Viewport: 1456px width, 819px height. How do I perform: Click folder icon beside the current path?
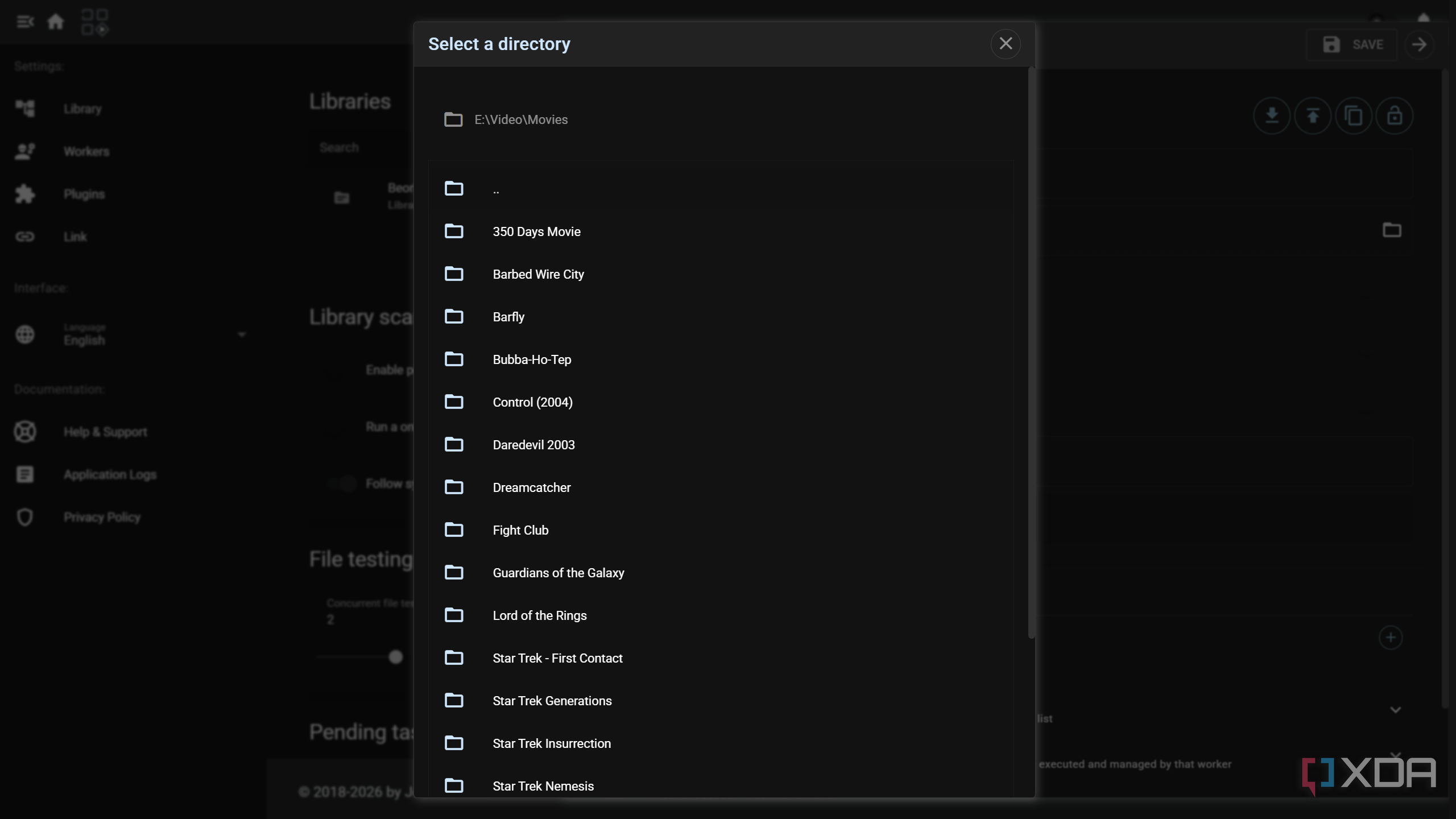point(453,119)
